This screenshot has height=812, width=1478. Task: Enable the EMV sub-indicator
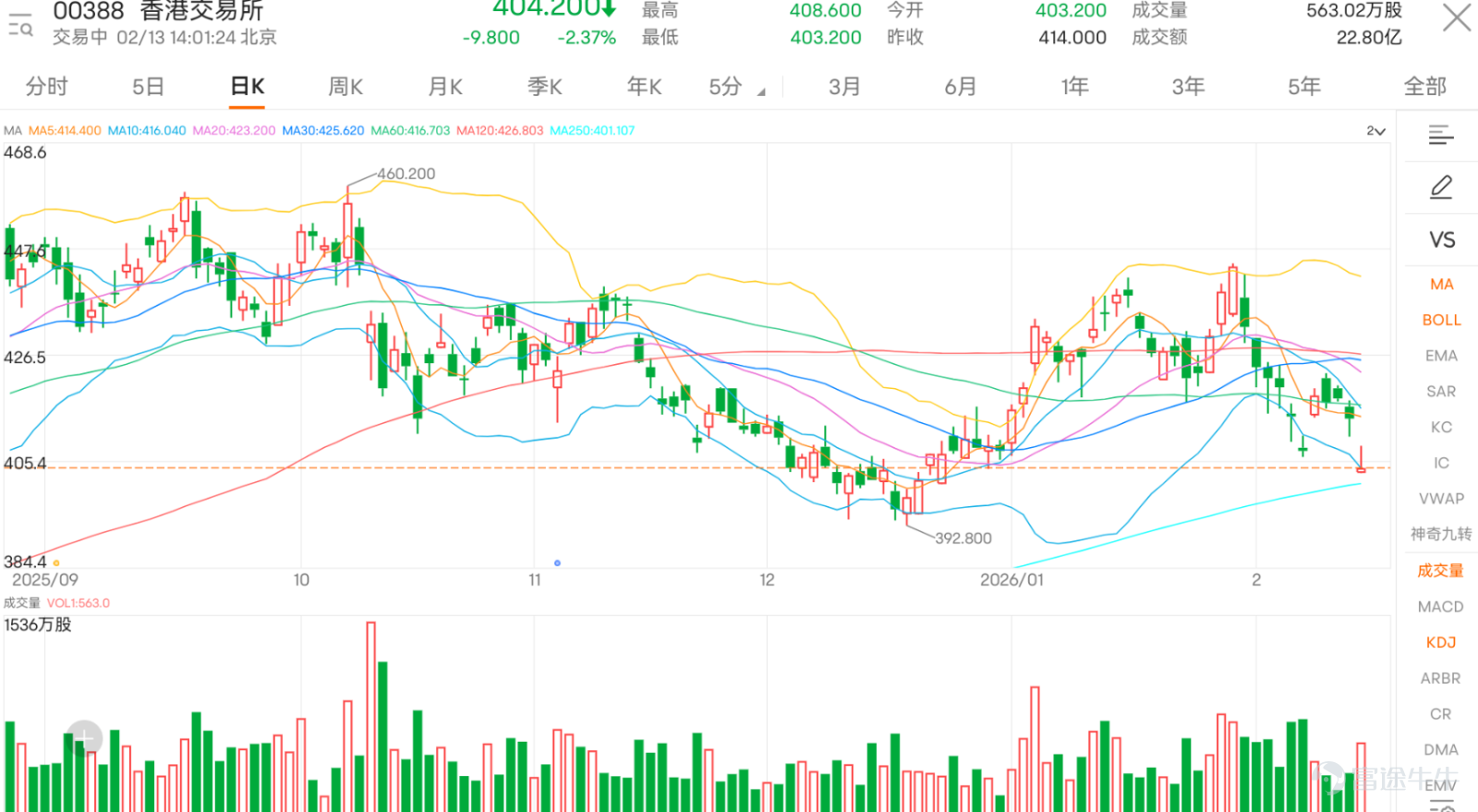pyautogui.click(x=1442, y=785)
